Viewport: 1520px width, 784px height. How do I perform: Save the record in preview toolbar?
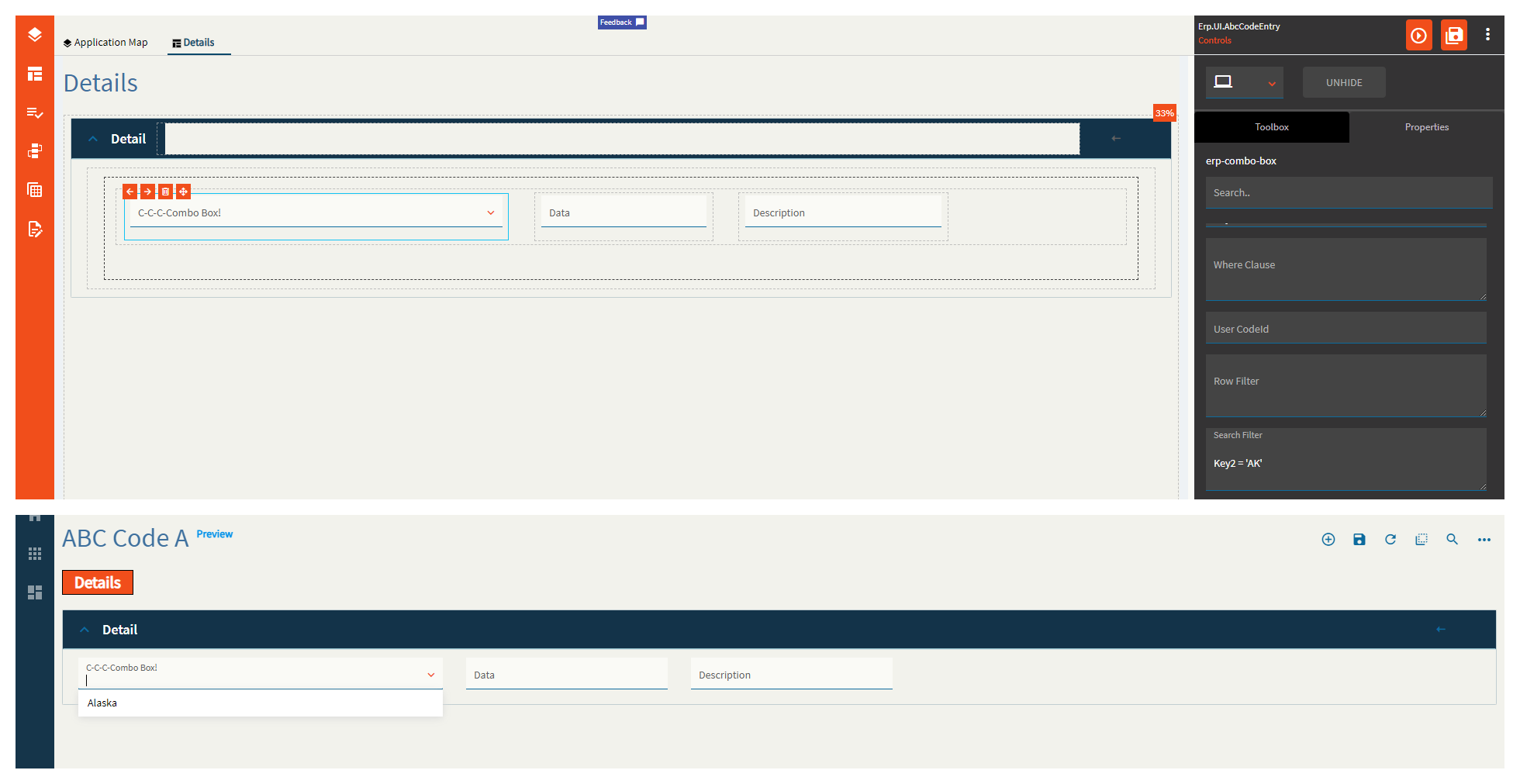pos(1359,540)
